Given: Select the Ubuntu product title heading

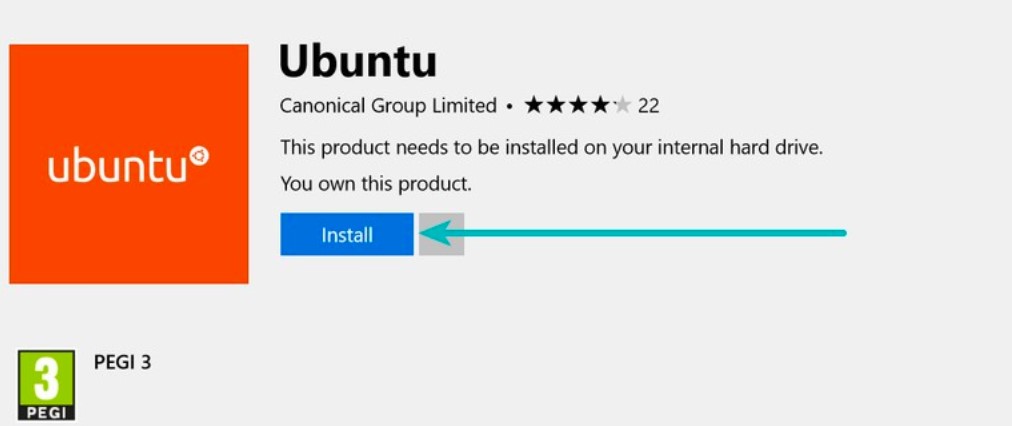Looking at the screenshot, I should click(x=357, y=62).
